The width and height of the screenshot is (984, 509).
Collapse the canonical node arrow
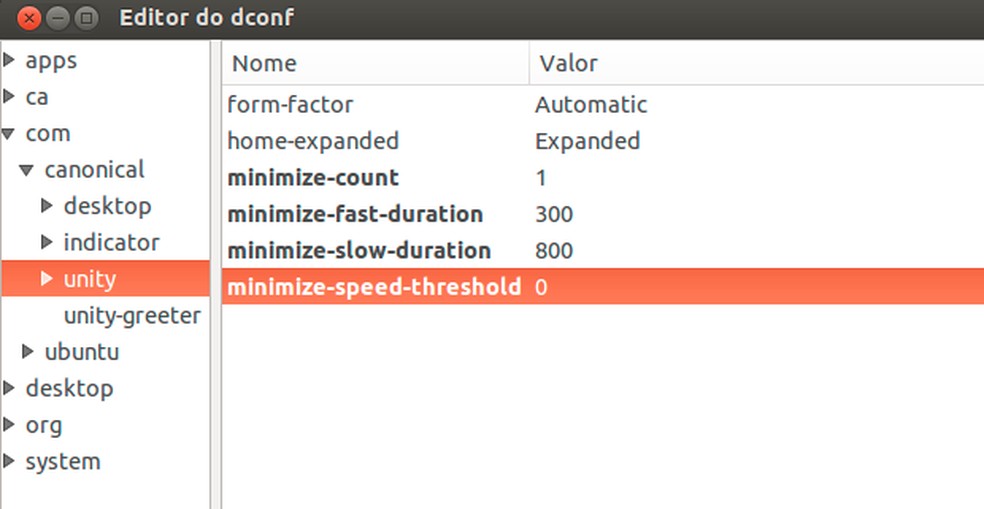(28, 170)
